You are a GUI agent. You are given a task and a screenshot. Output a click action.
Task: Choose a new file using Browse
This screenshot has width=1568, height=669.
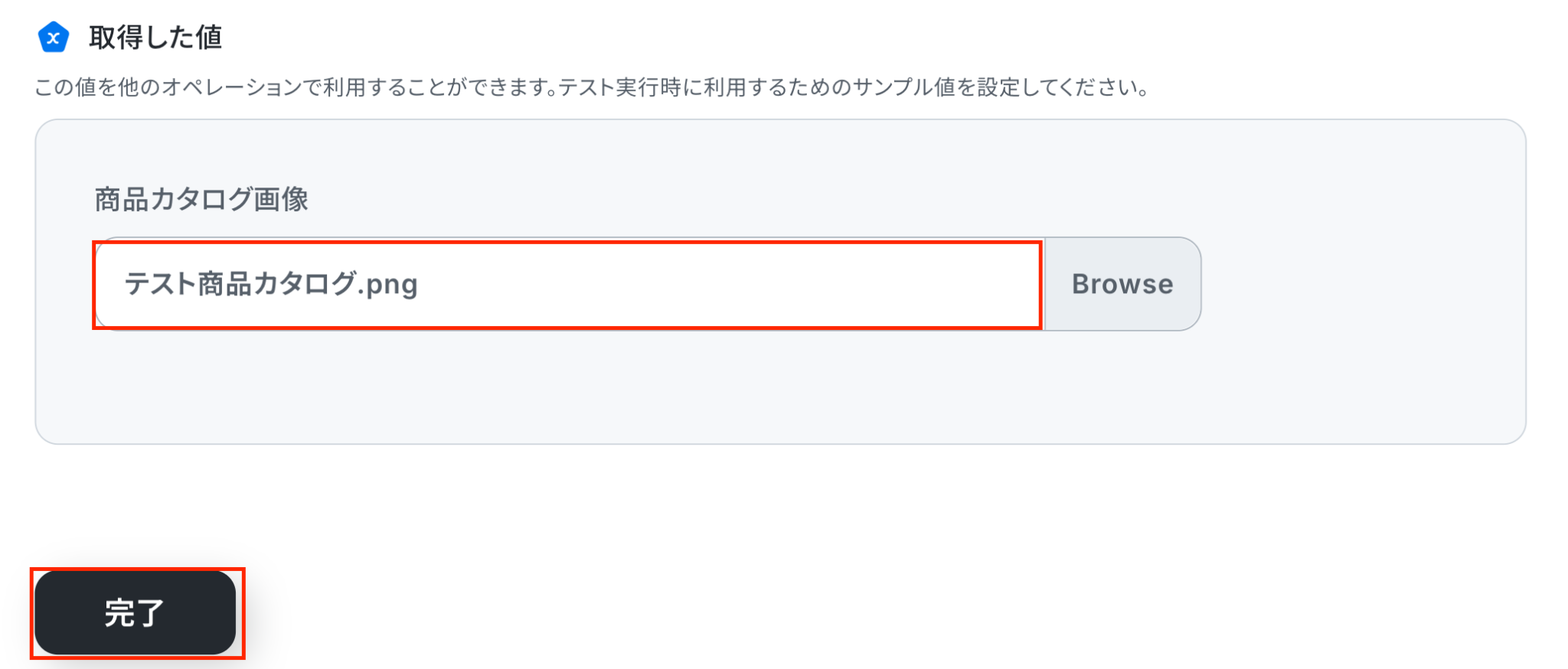[x=1122, y=284]
